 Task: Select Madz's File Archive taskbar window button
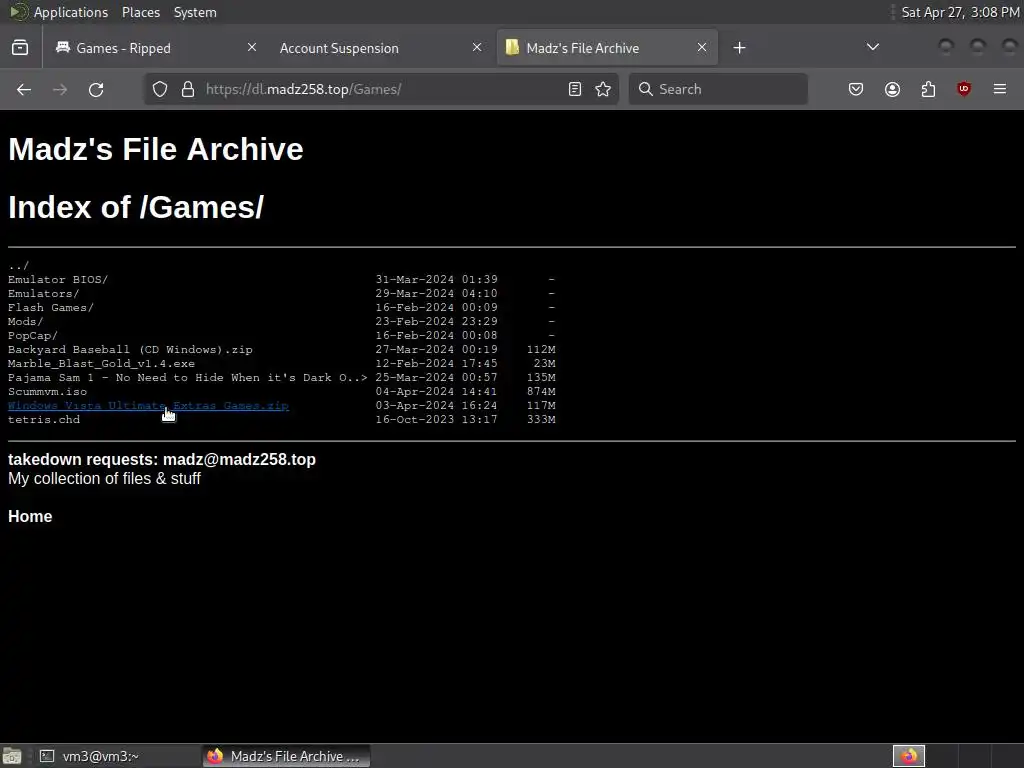coord(286,756)
